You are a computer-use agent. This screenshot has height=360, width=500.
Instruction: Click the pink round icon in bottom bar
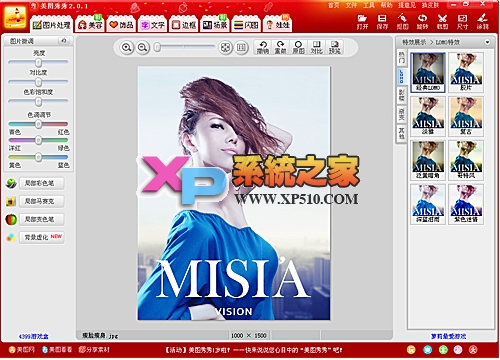pyautogui.click(x=458, y=350)
